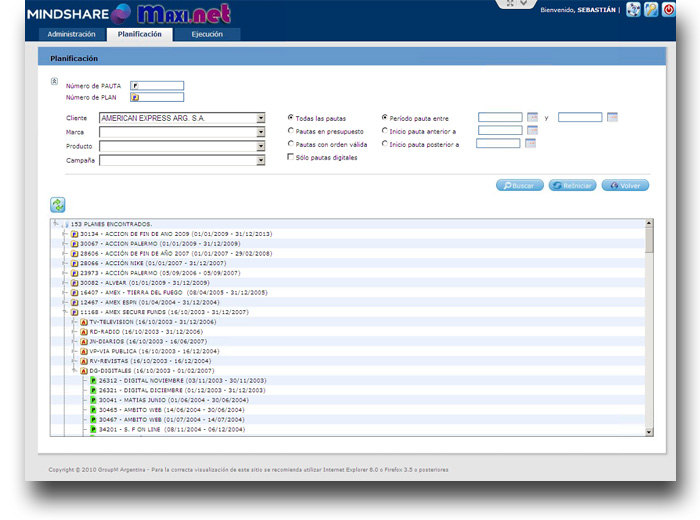Choose Pautas con orden válida radio
The image size is (700, 520).
(x=291, y=144)
